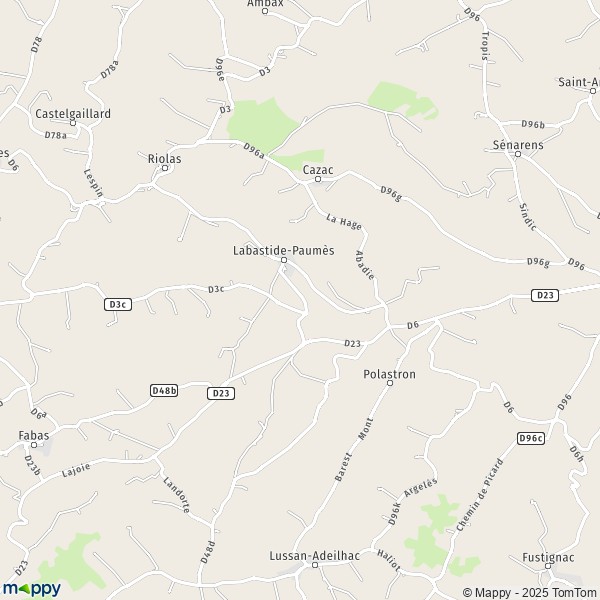600x600 pixels.
Task: Select the D96c road shield
Action: click(531, 438)
